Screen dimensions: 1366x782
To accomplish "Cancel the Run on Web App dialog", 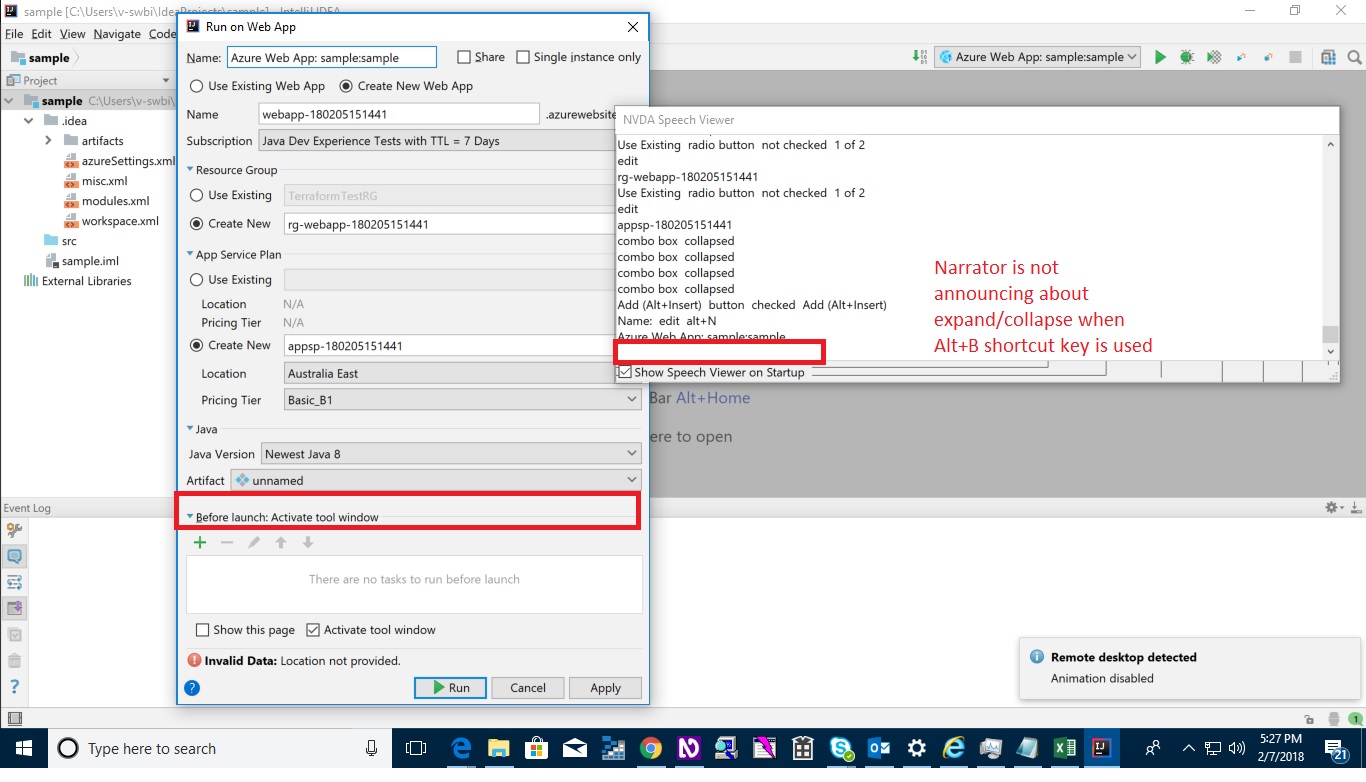I will pyautogui.click(x=527, y=687).
